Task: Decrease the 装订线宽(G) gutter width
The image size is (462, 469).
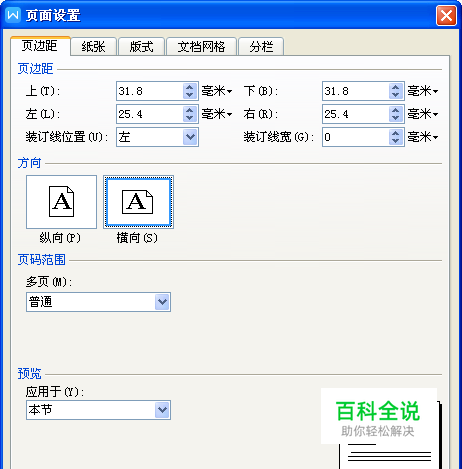Action: point(396,141)
